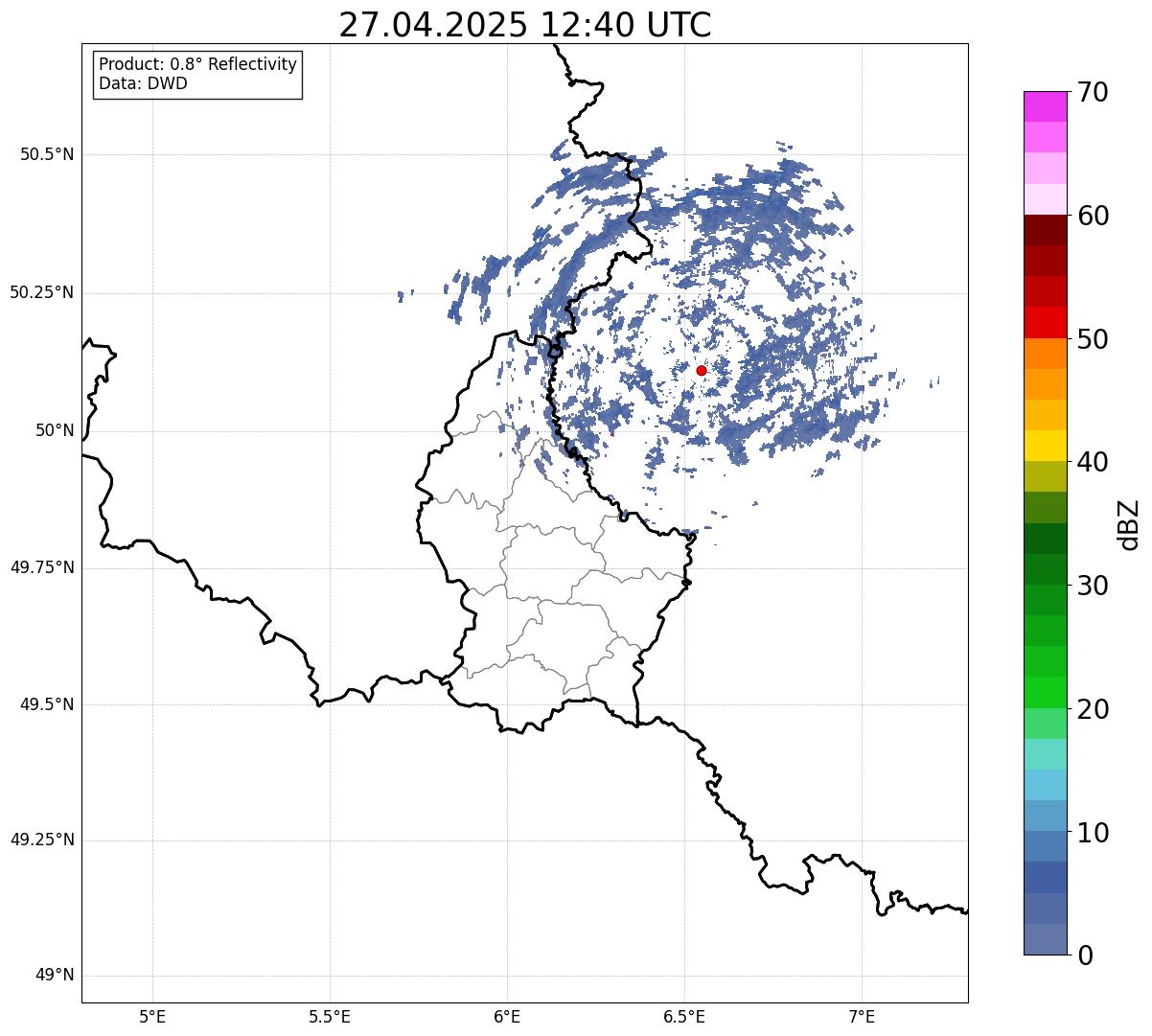This screenshot has width=1152, height=1036.
Task: Click the latitude label 49.5°N
Action: [x=47, y=704]
